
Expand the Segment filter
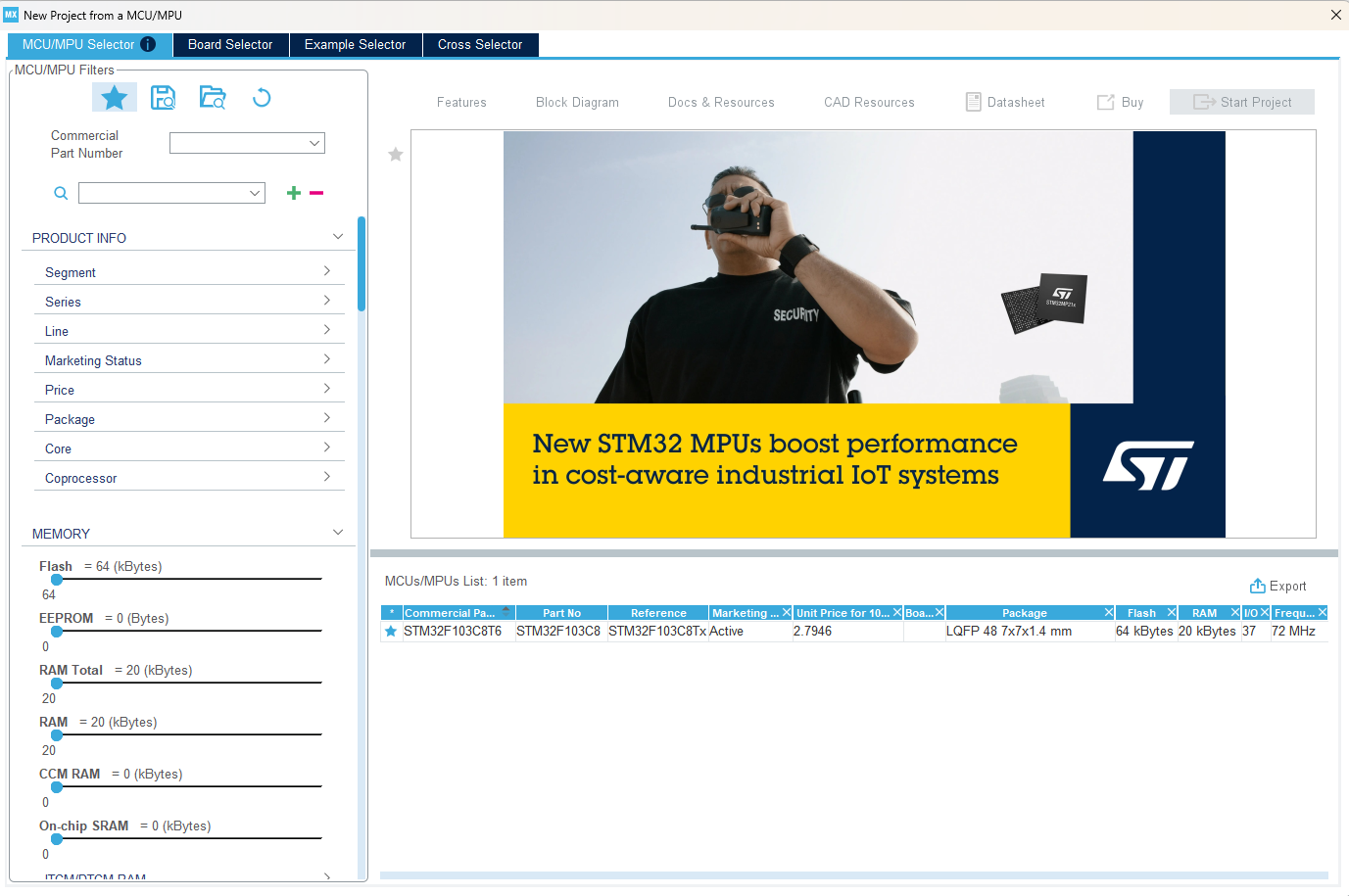[x=327, y=271]
